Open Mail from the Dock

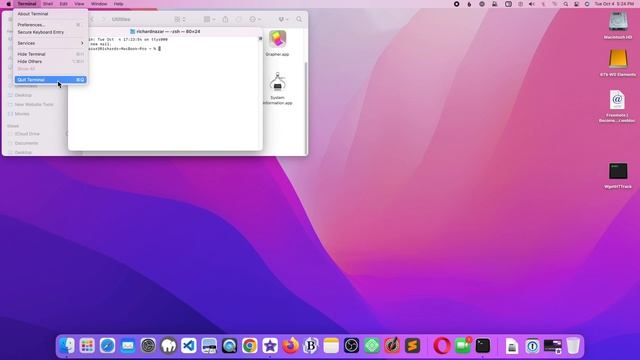128,346
